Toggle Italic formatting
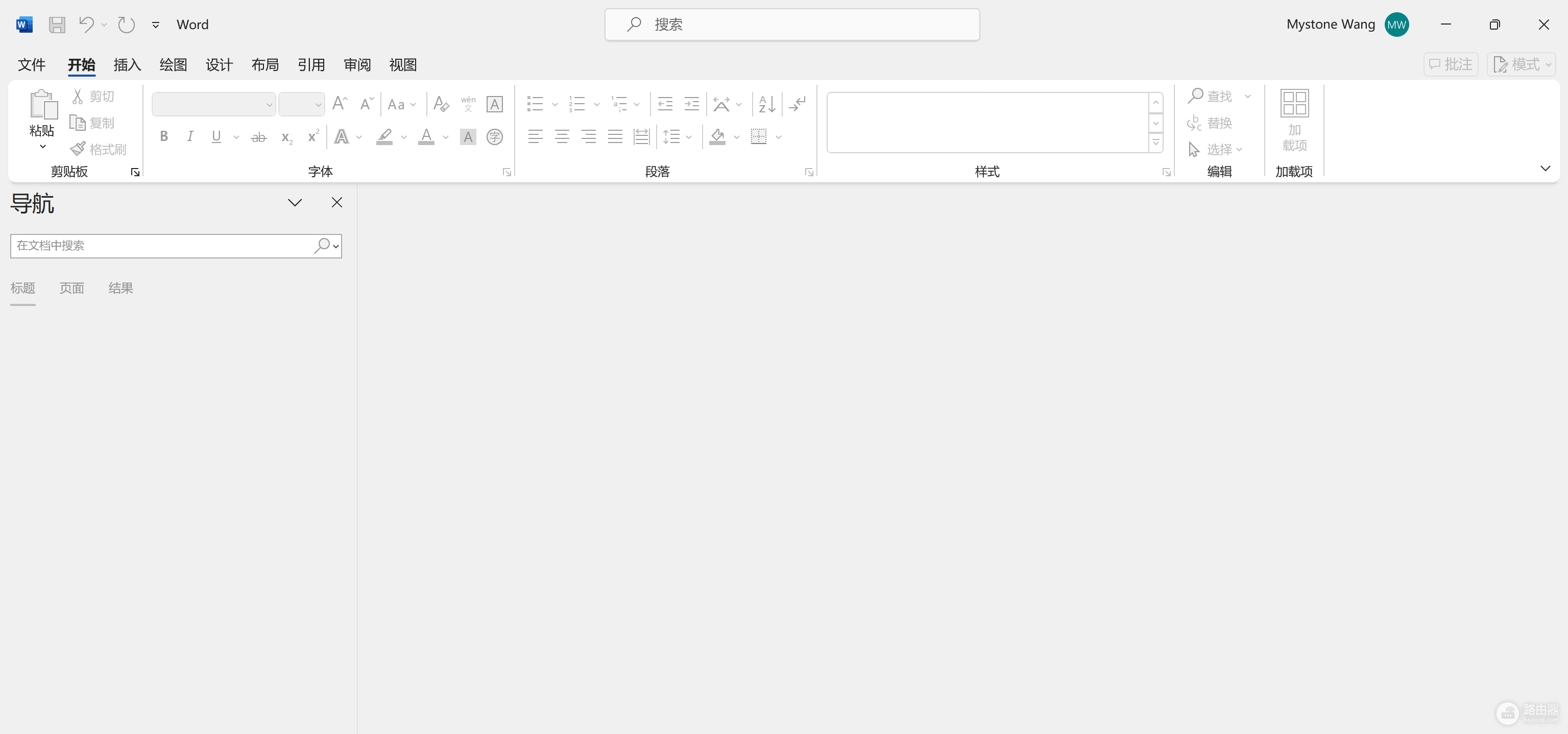The image size is (1568, 734). tap(190, 136)
